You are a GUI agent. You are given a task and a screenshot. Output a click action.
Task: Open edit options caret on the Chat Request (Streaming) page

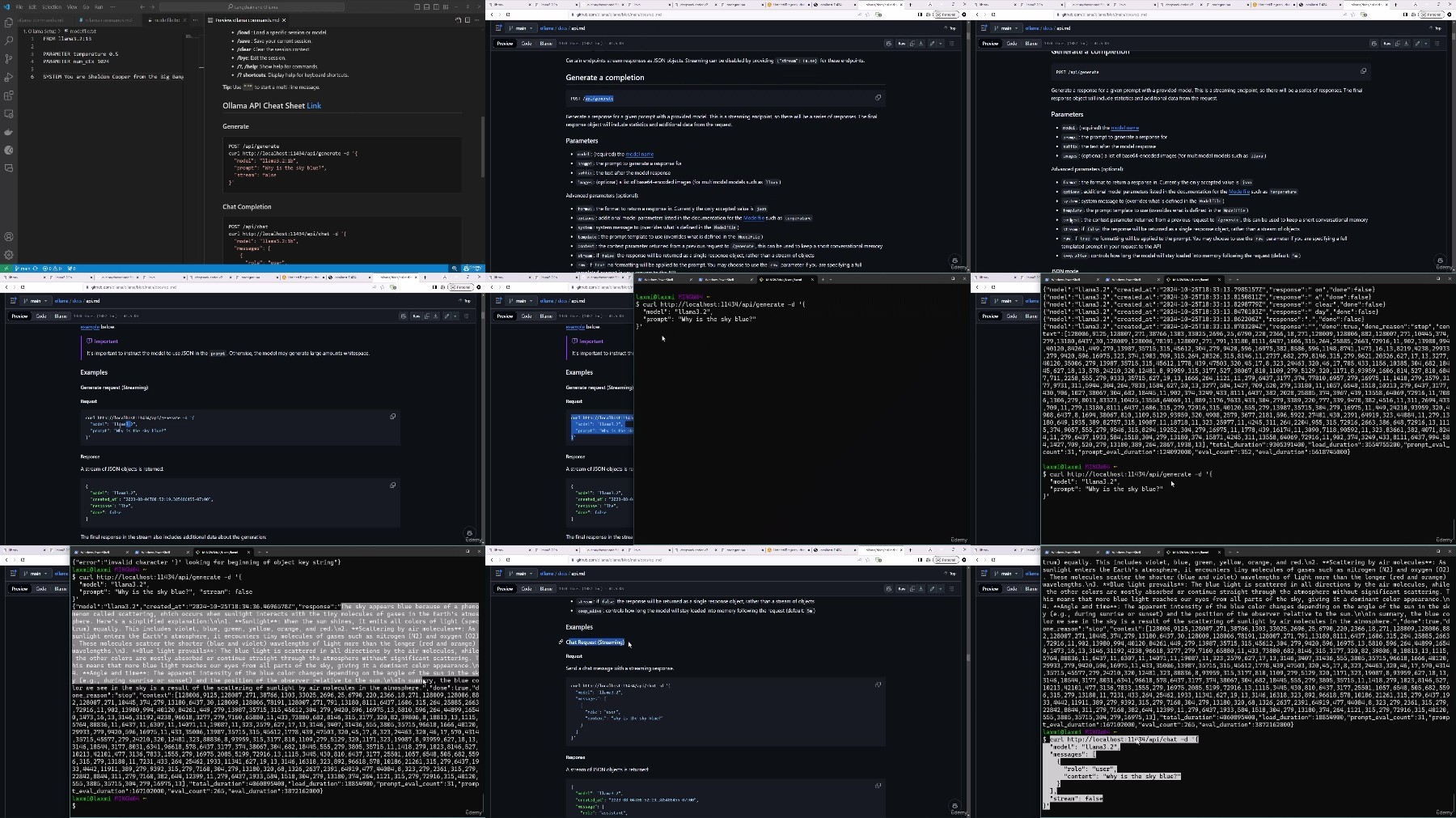click(939, 589)
